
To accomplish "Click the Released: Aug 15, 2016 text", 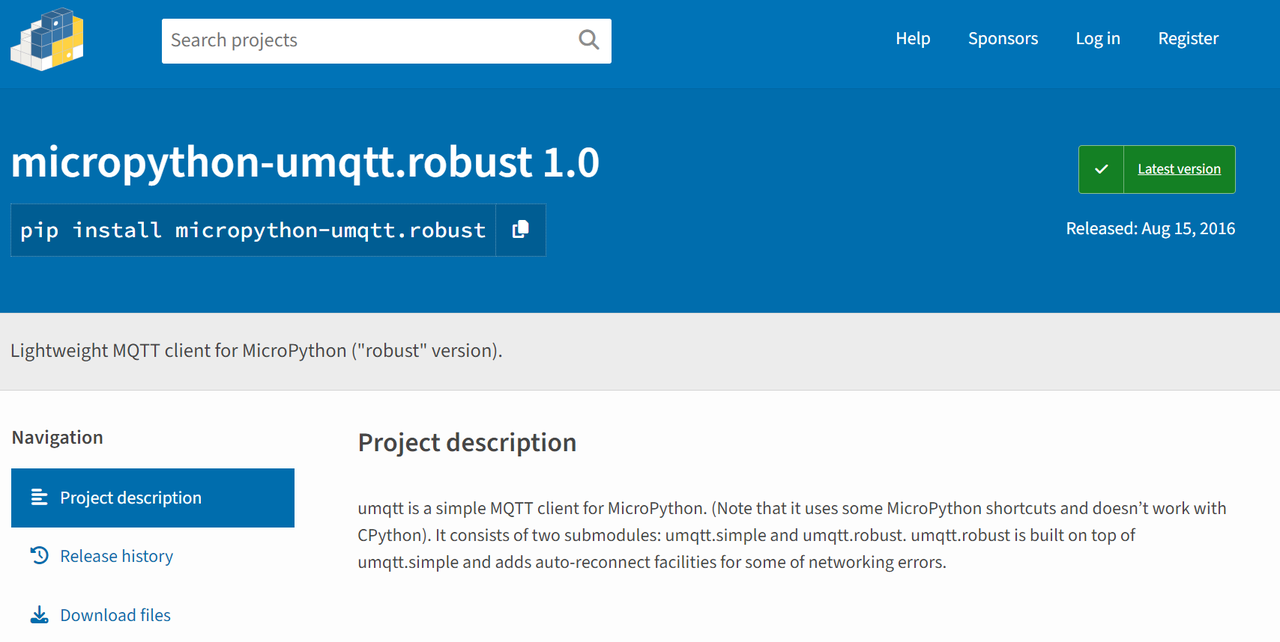I will [x=1150, y=228].
